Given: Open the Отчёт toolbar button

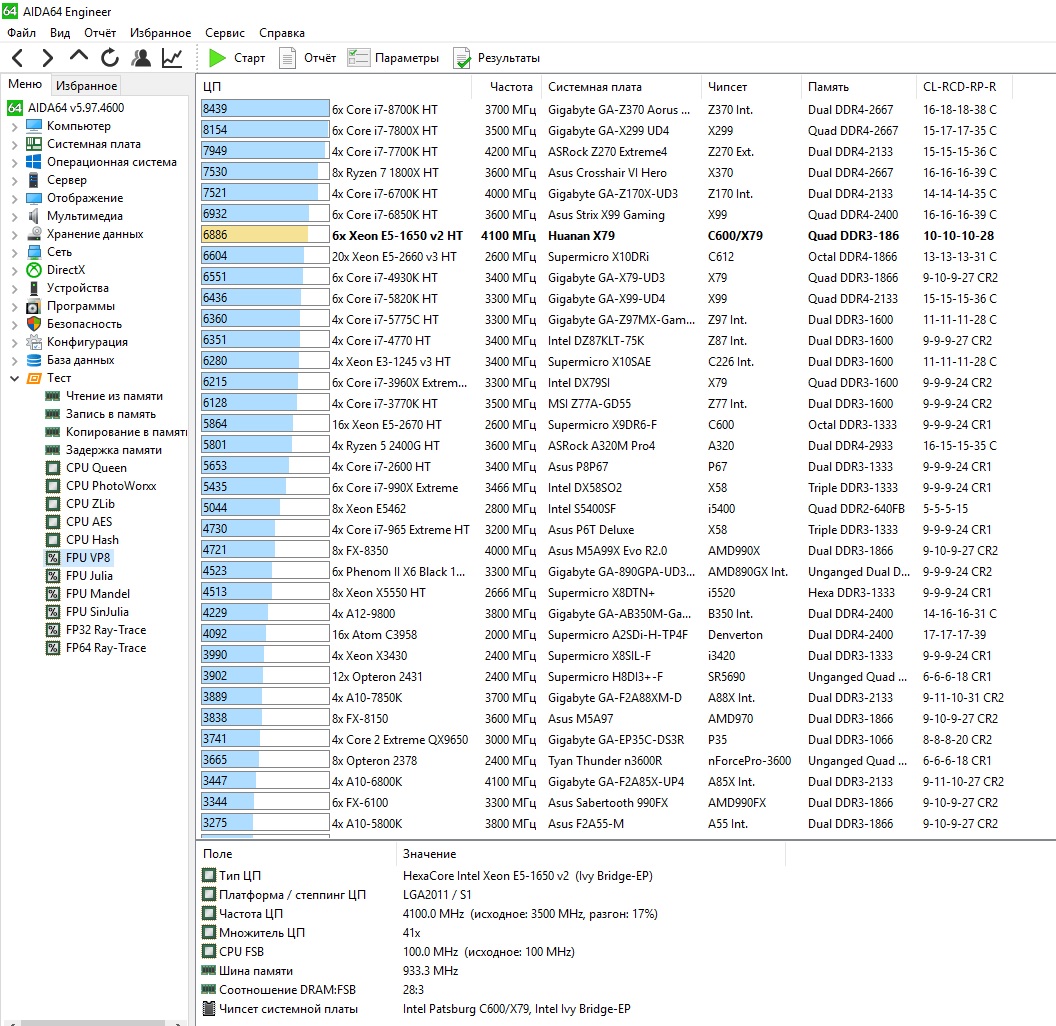Looking at the screenshot, I should [307, 58].
